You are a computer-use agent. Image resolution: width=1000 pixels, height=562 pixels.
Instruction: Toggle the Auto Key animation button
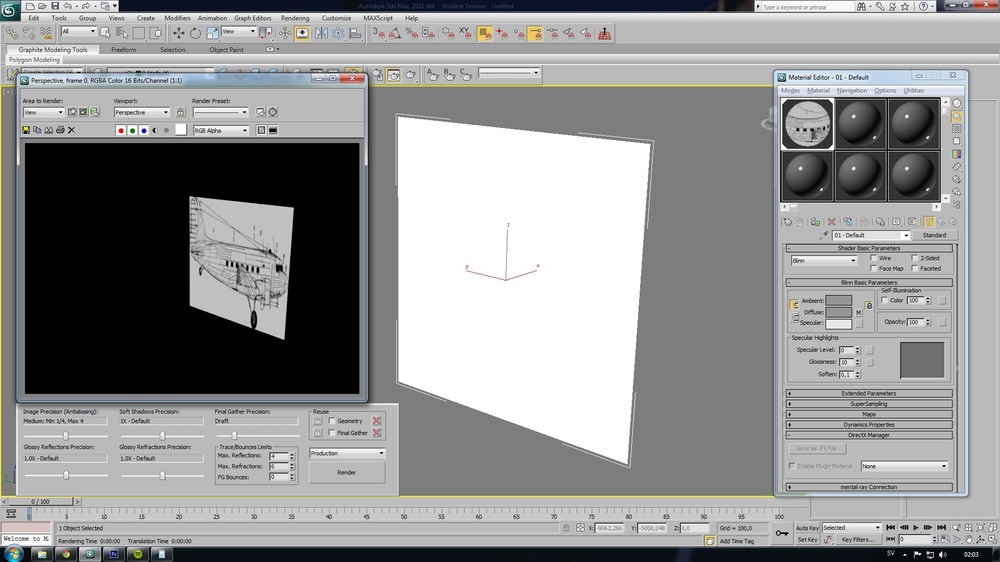pos(807,527)
